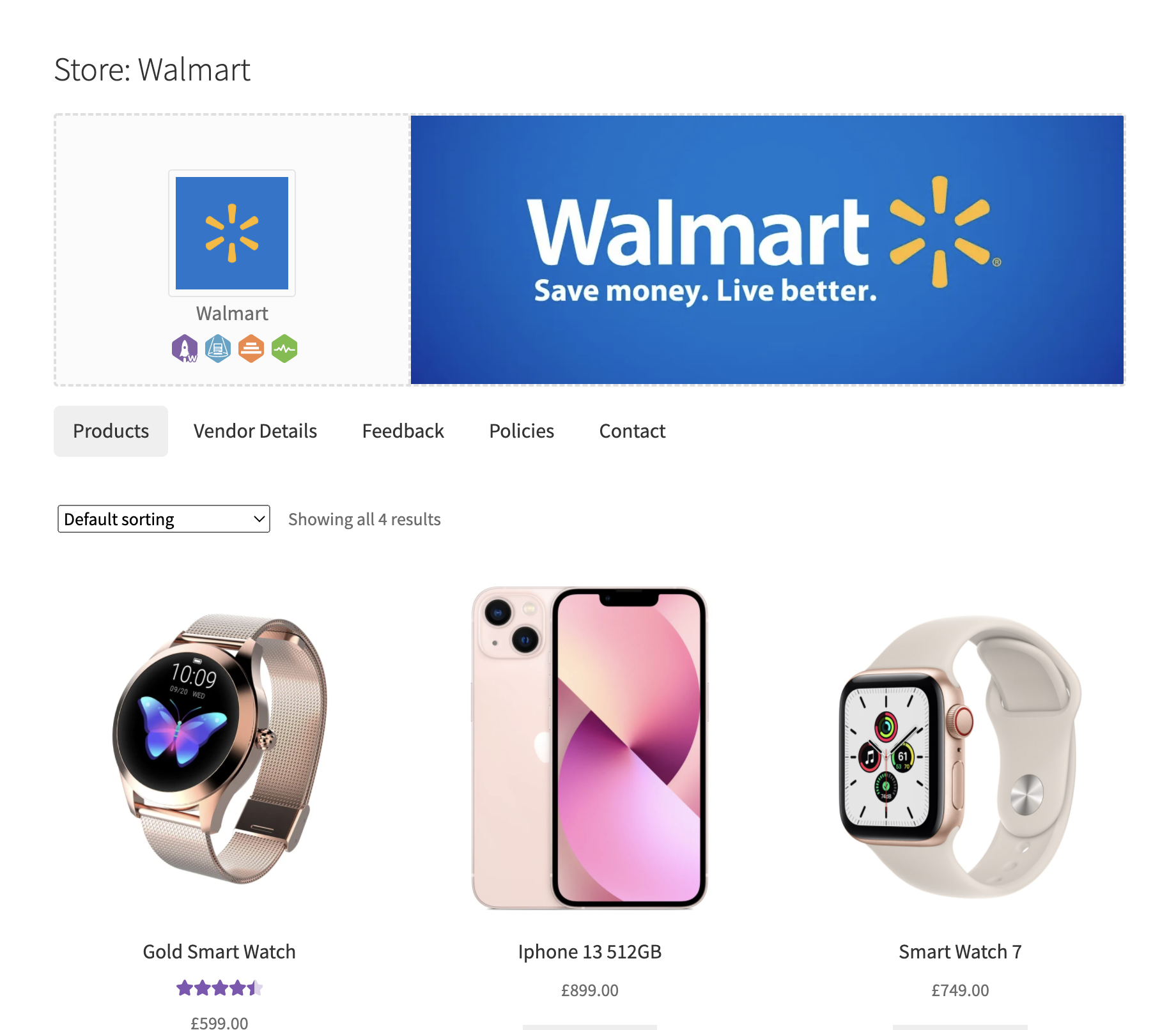Viewport: 1176px width, 1030px height.
Task: Open the Default sorting dropdown
Action: 164,519
